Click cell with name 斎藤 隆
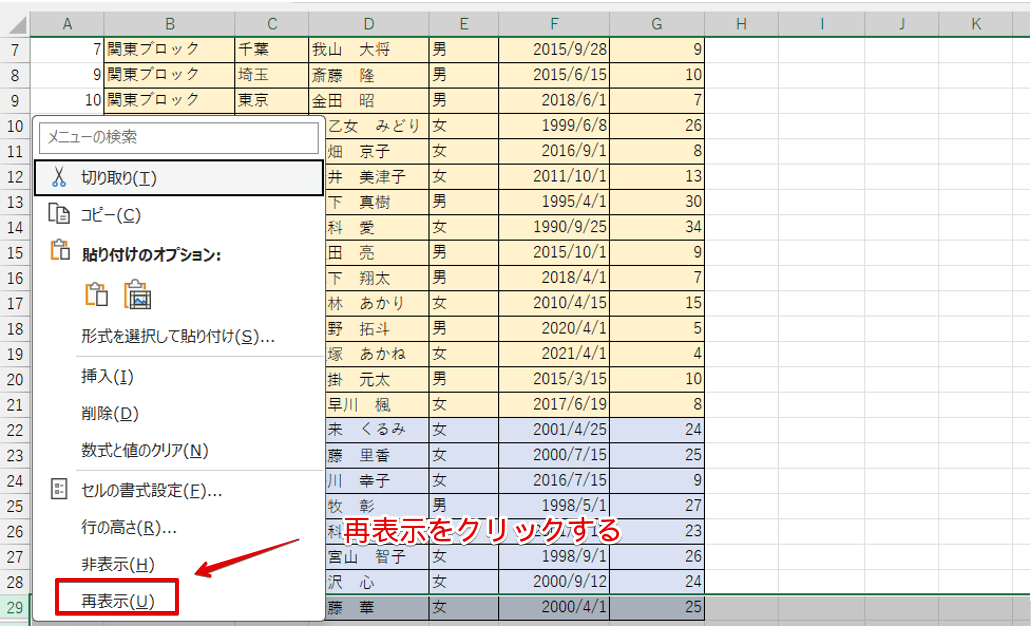1032x631 pixels. [369, 75]
